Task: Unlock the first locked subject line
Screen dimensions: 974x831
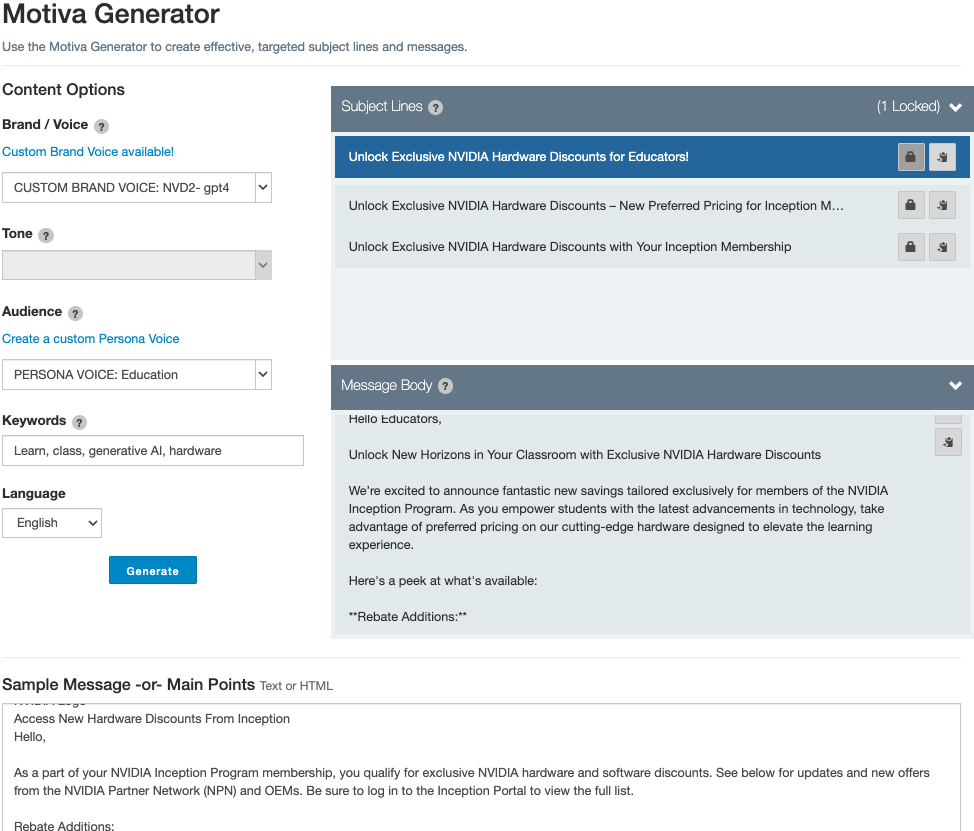Action: 910,157
